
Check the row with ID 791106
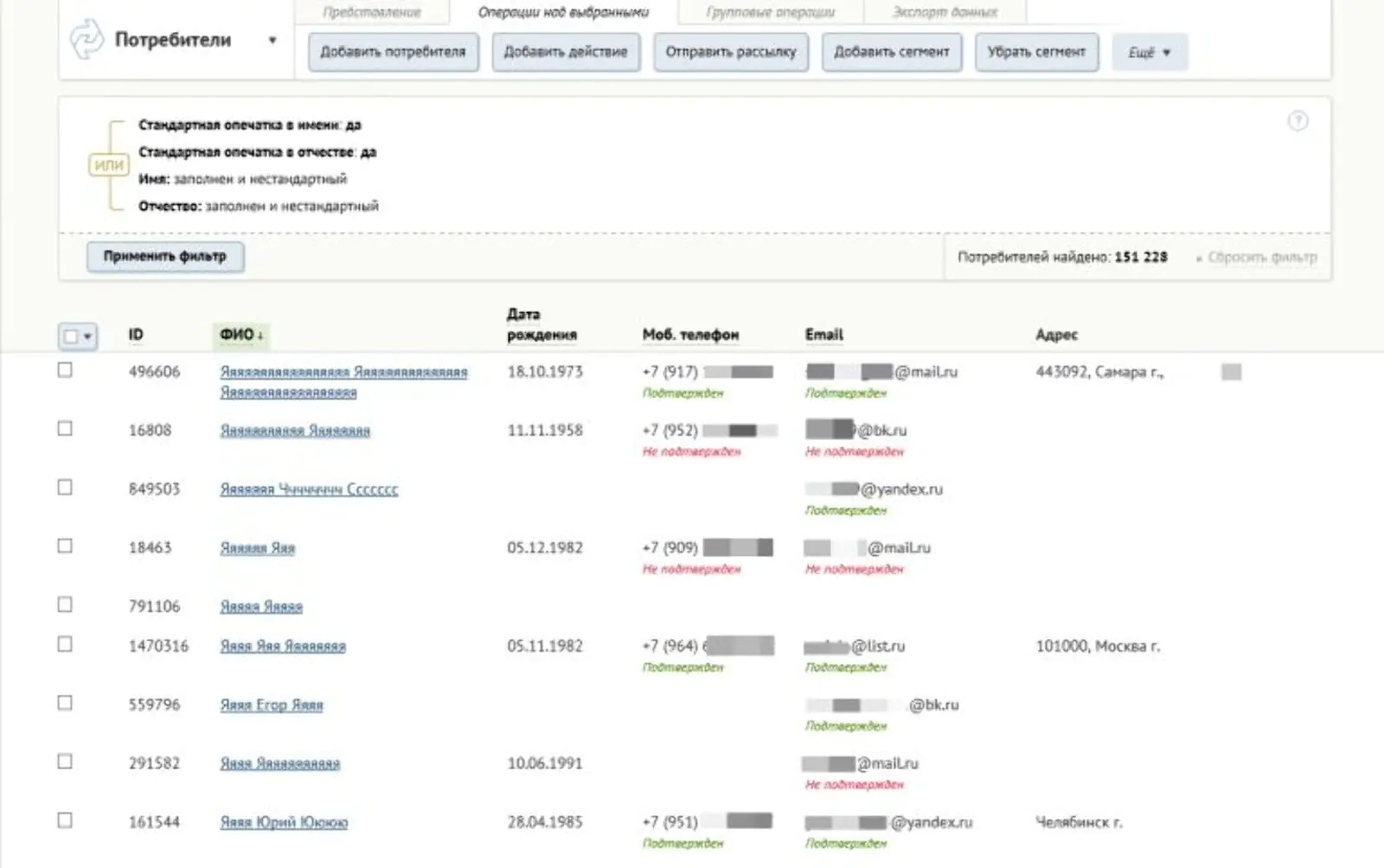(x=65, y=605)
